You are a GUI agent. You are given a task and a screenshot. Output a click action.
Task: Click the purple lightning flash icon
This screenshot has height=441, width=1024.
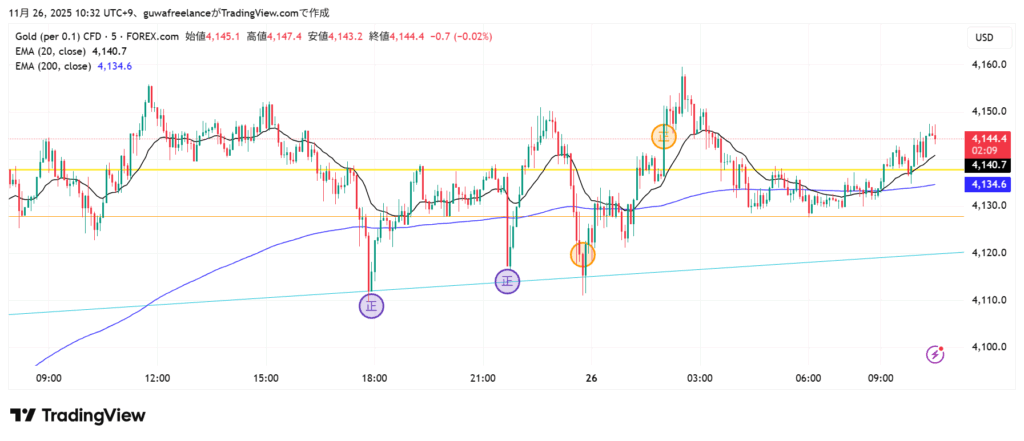pyautogui.click(x=935, y=353)
